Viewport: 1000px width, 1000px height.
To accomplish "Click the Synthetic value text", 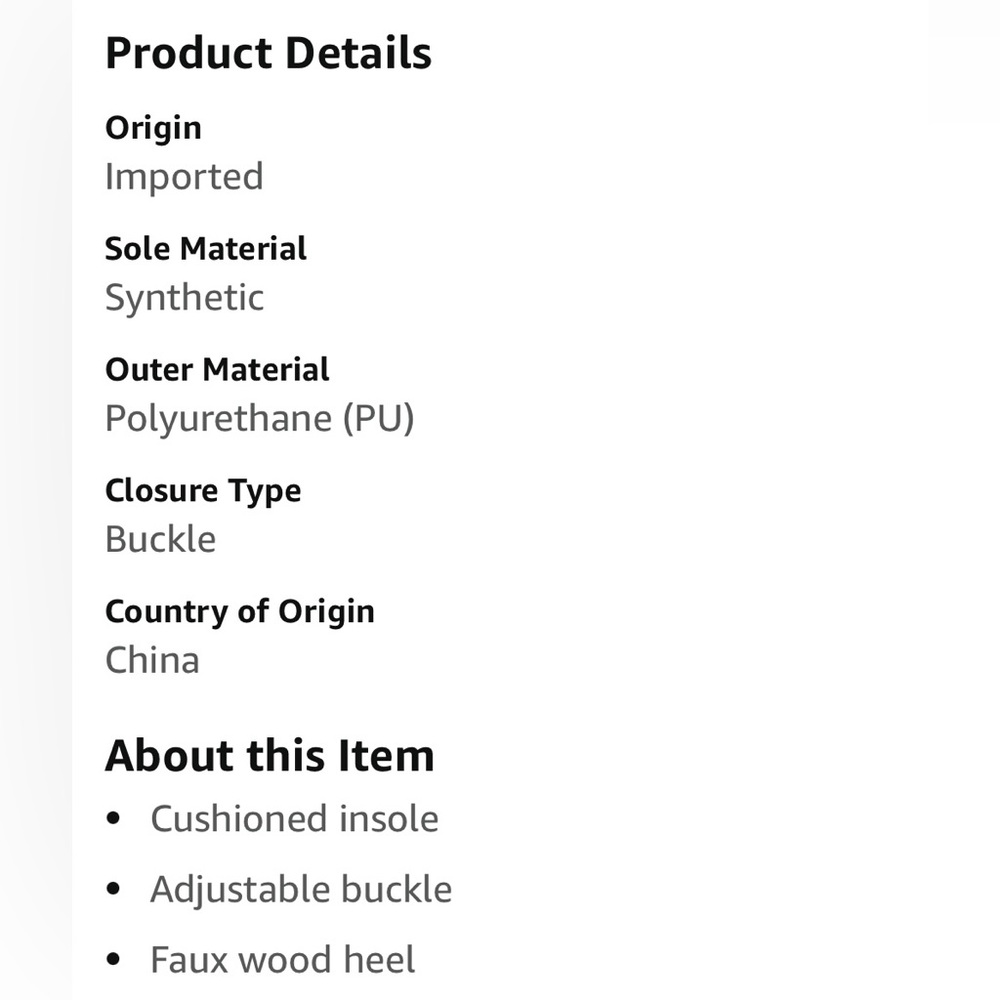I will tap(184, 298).
